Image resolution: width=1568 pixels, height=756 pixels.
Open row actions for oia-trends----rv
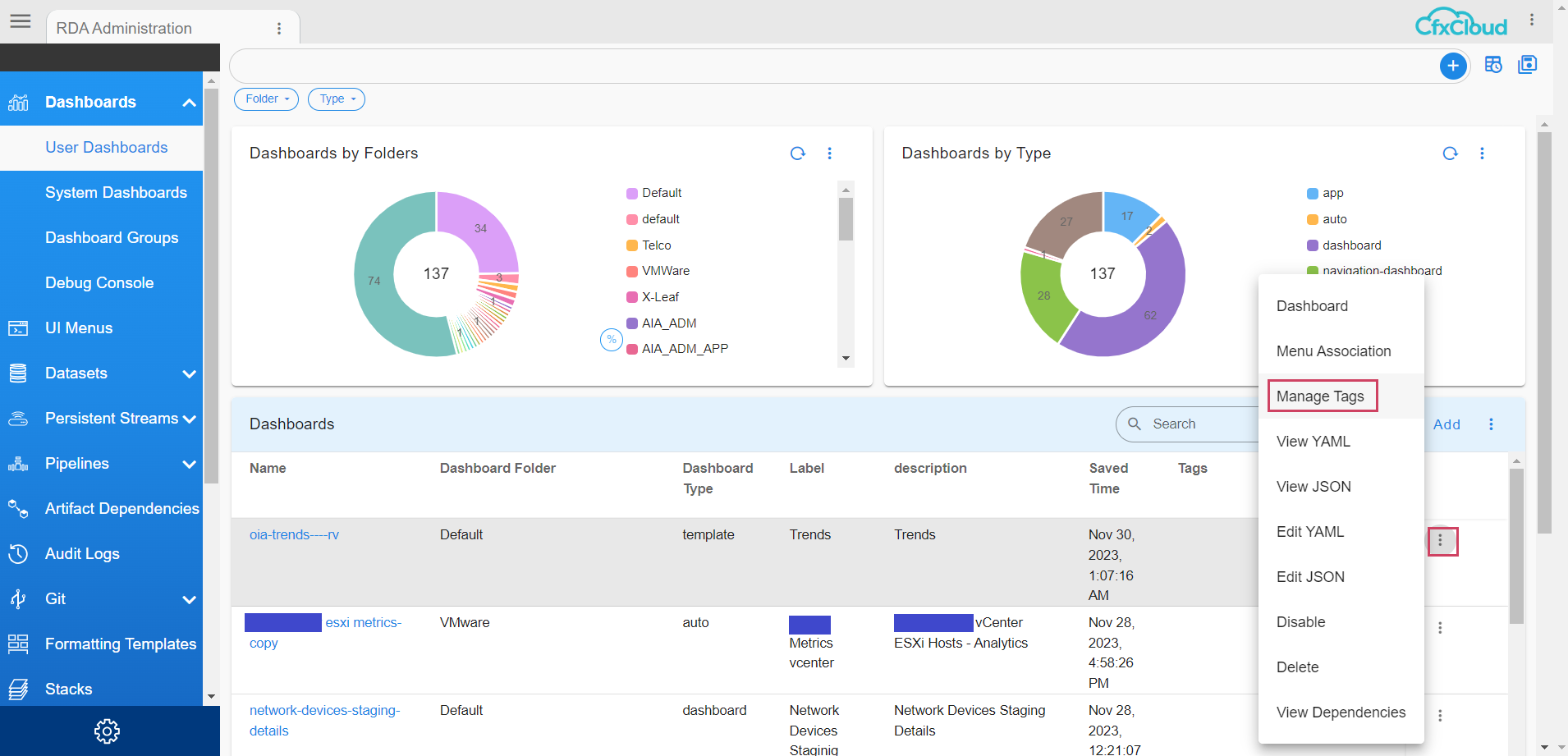coord(1441,541)
